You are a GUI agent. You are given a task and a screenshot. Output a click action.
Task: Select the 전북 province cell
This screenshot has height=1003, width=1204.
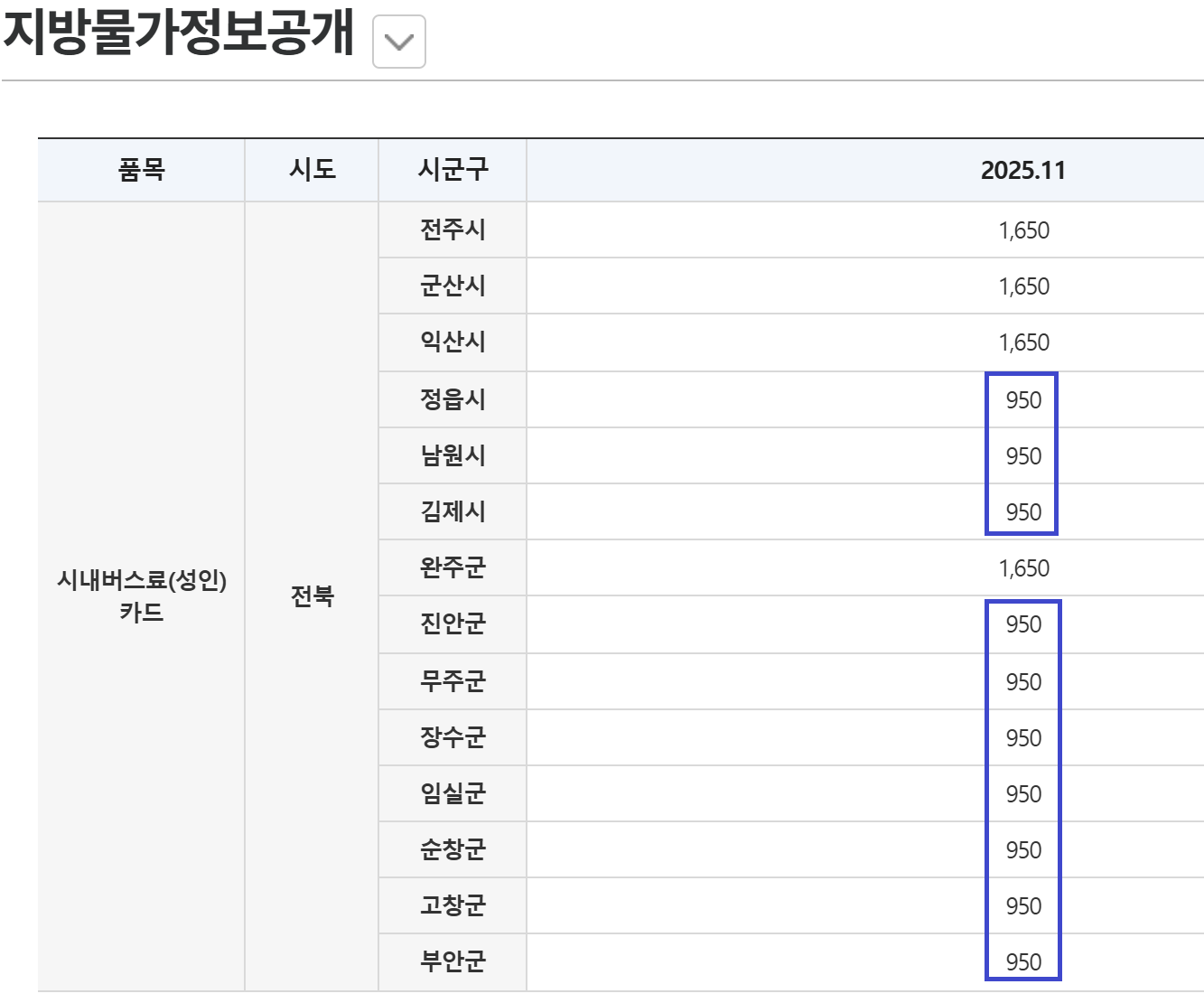(x=312, y=596)
